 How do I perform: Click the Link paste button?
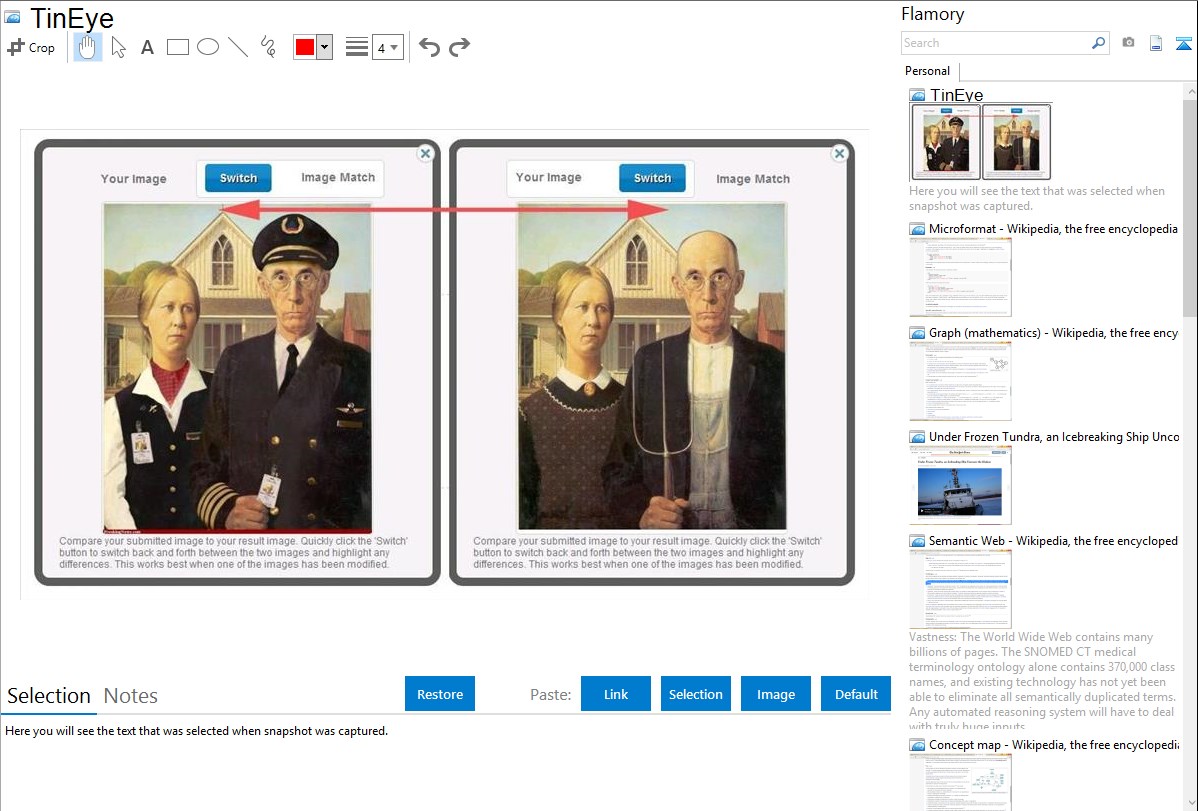[616, 694]
